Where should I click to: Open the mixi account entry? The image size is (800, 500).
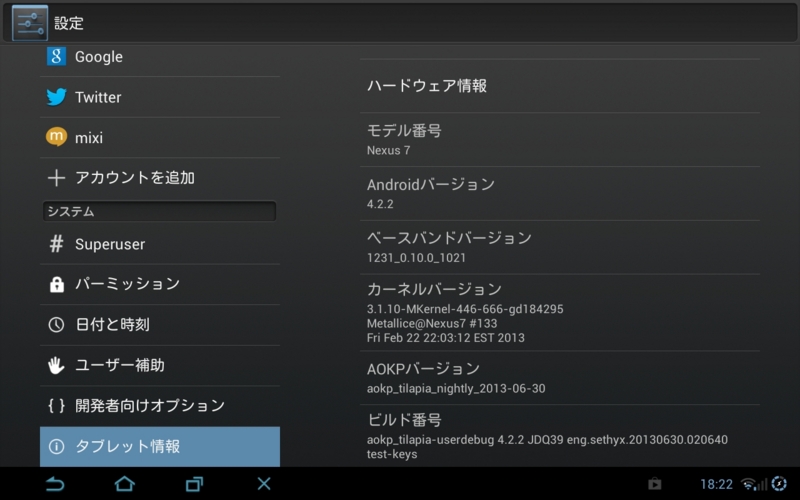point(160,138)
